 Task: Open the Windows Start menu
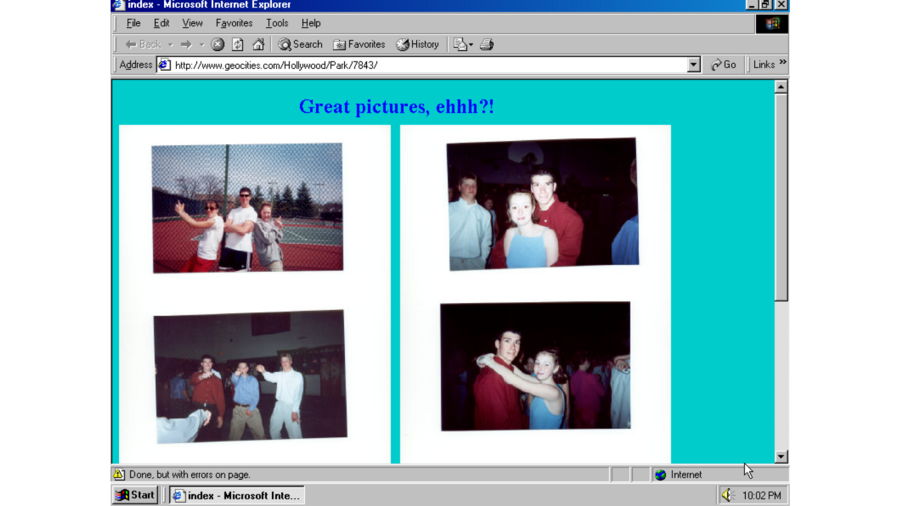click(x=135, y=495)
